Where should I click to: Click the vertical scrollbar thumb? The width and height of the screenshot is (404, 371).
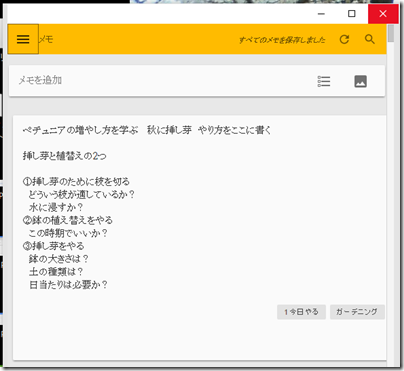point(391,33)
